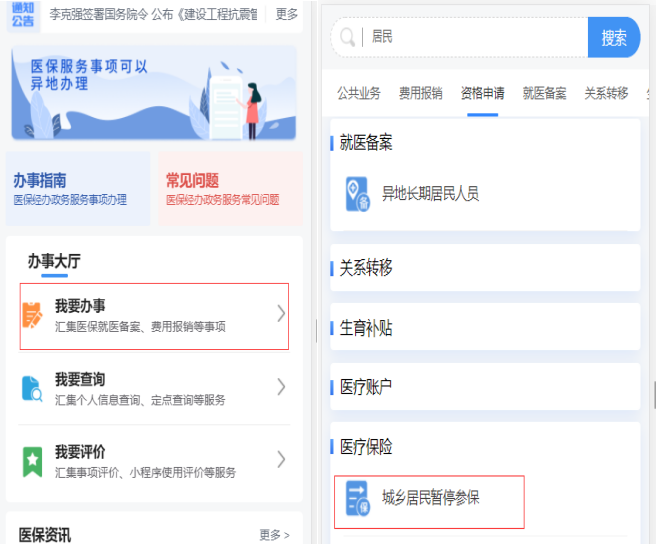Click the 我要查询 document search icon
Screen dimensions: 659x552
pos(33,388)
